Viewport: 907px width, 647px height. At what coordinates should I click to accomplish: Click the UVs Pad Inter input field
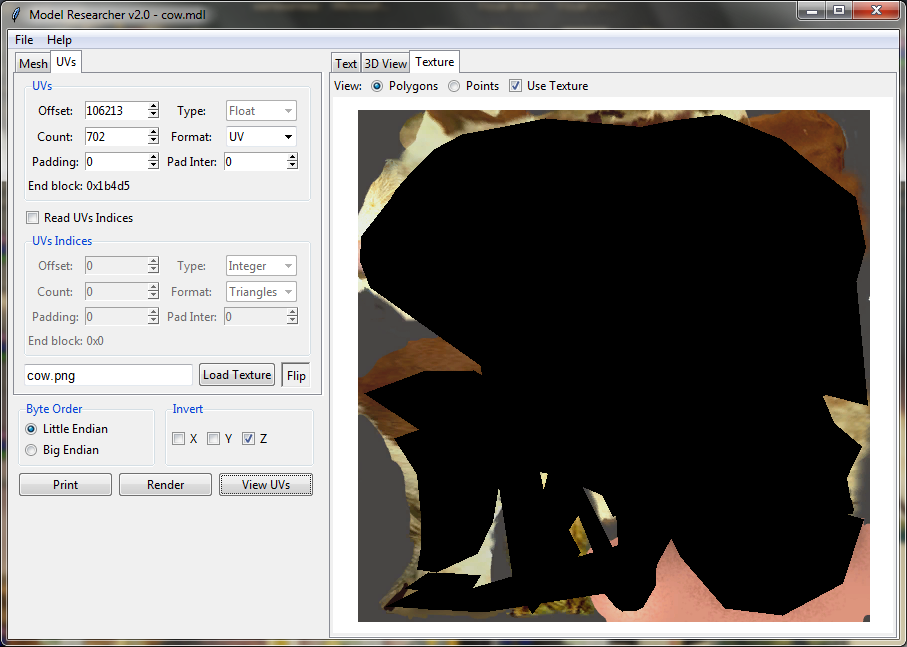[x=255, y=162]
